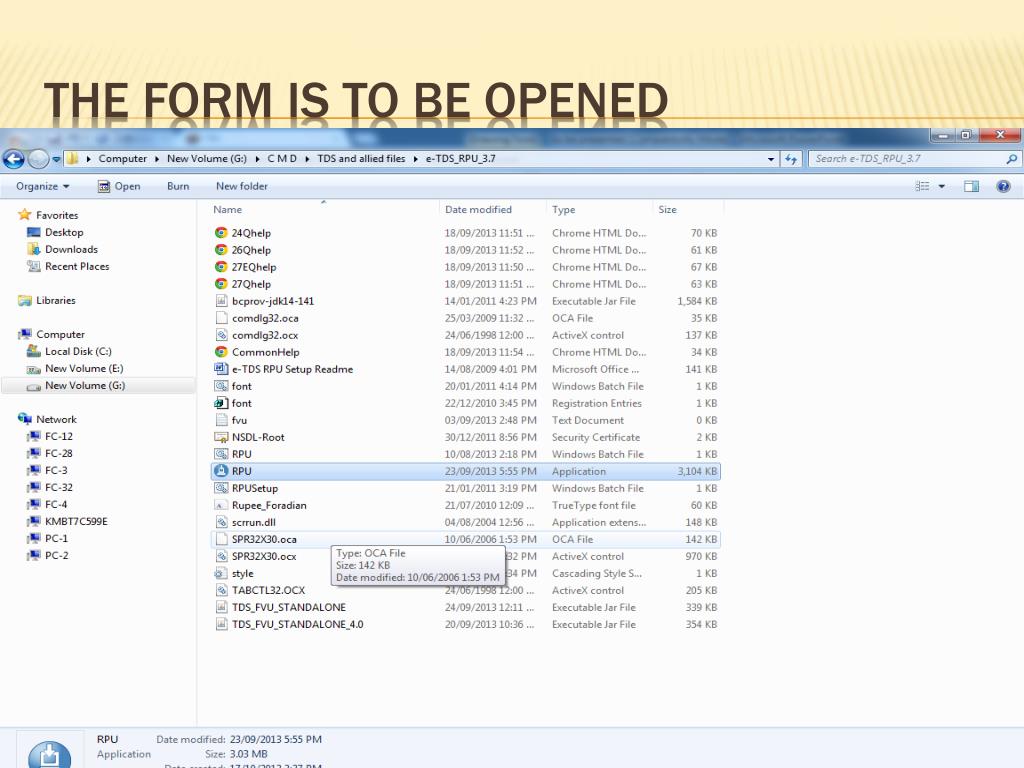
Task: Select NSDL-Root certificate icon
Action: 221,437
